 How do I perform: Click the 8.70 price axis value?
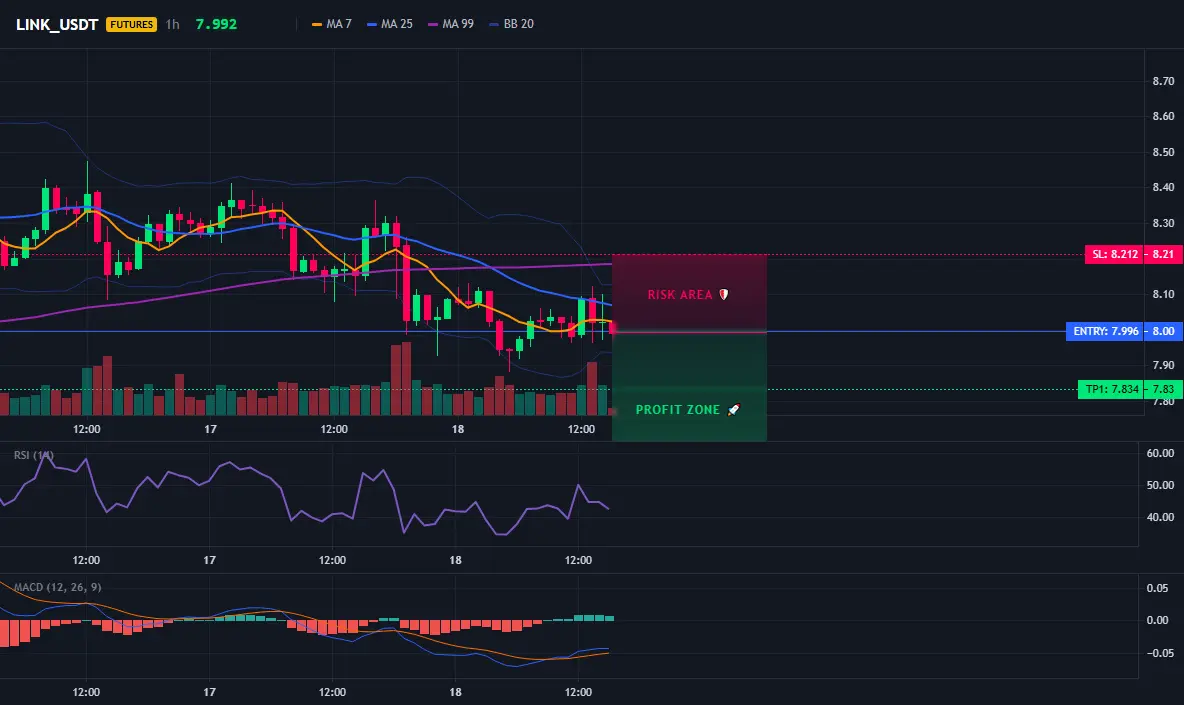(x=1163, y=81)
